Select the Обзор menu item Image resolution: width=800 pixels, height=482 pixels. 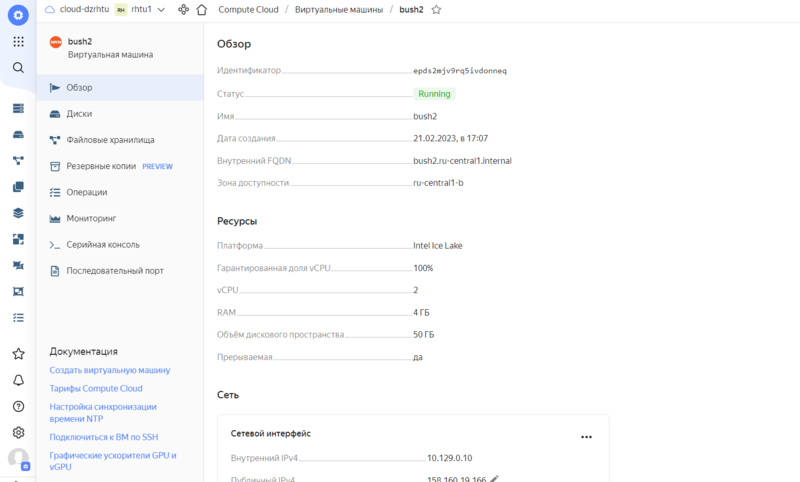point(120,88)
